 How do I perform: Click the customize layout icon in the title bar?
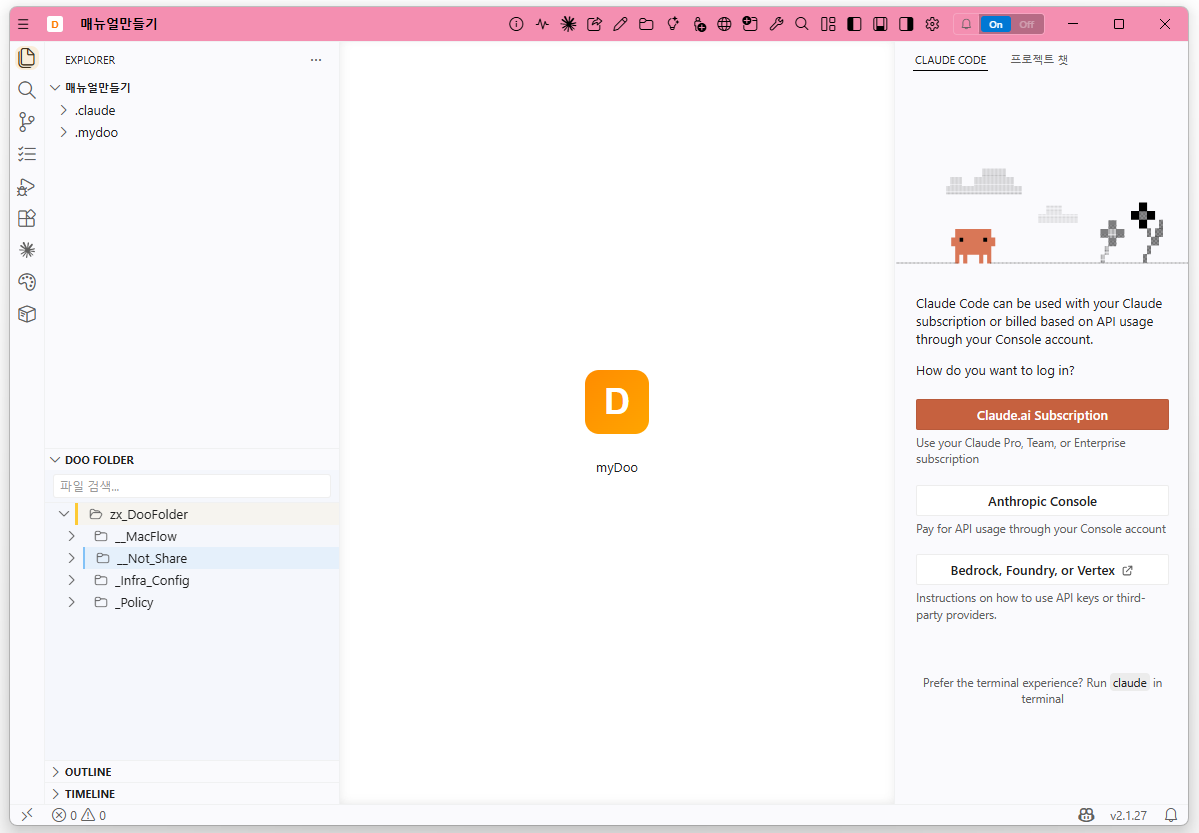click(x=828, y=24)
